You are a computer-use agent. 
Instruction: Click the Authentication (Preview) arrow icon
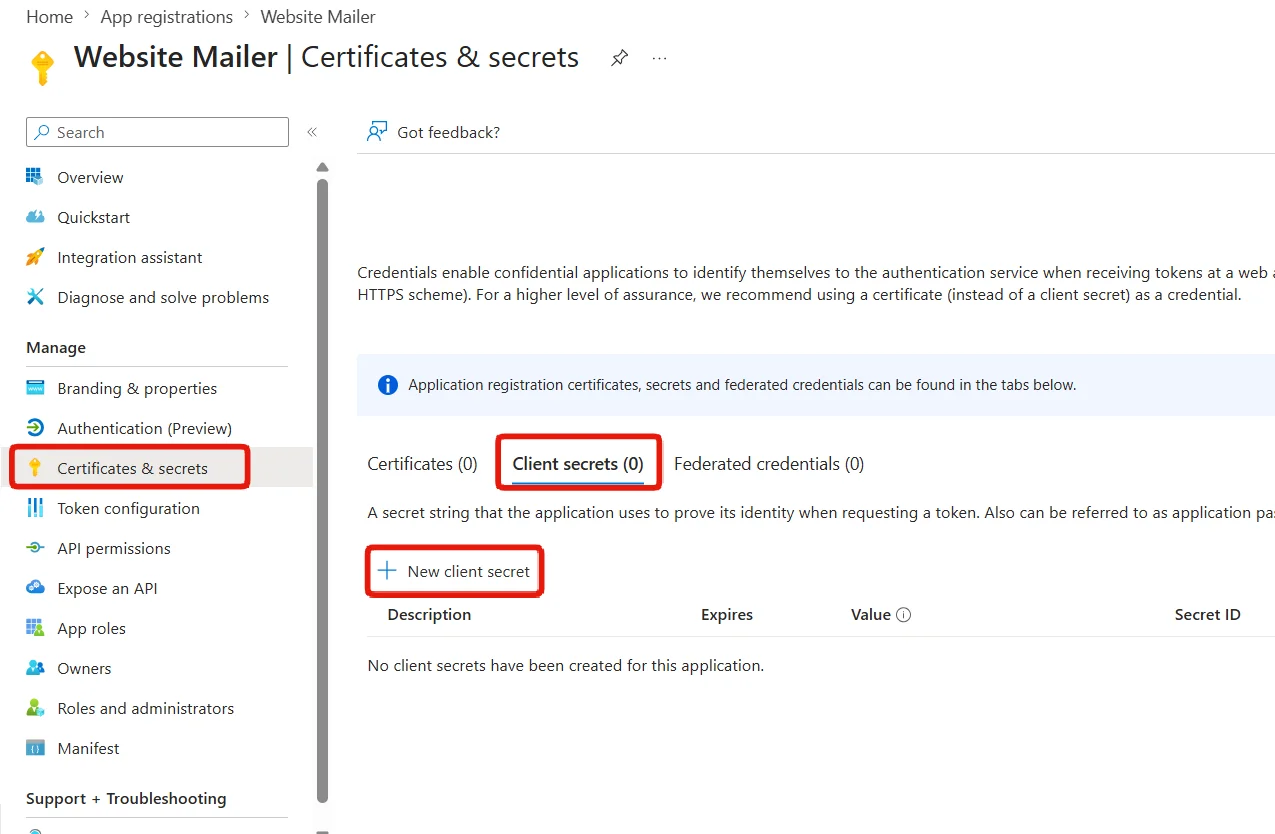35,428
